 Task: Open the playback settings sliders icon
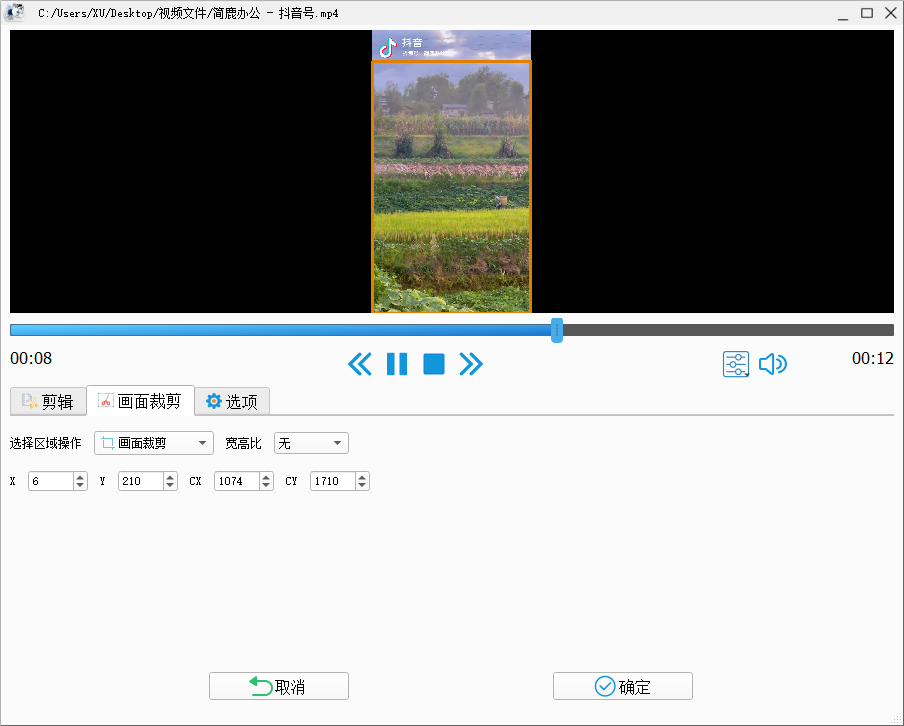tap(735, 364)
